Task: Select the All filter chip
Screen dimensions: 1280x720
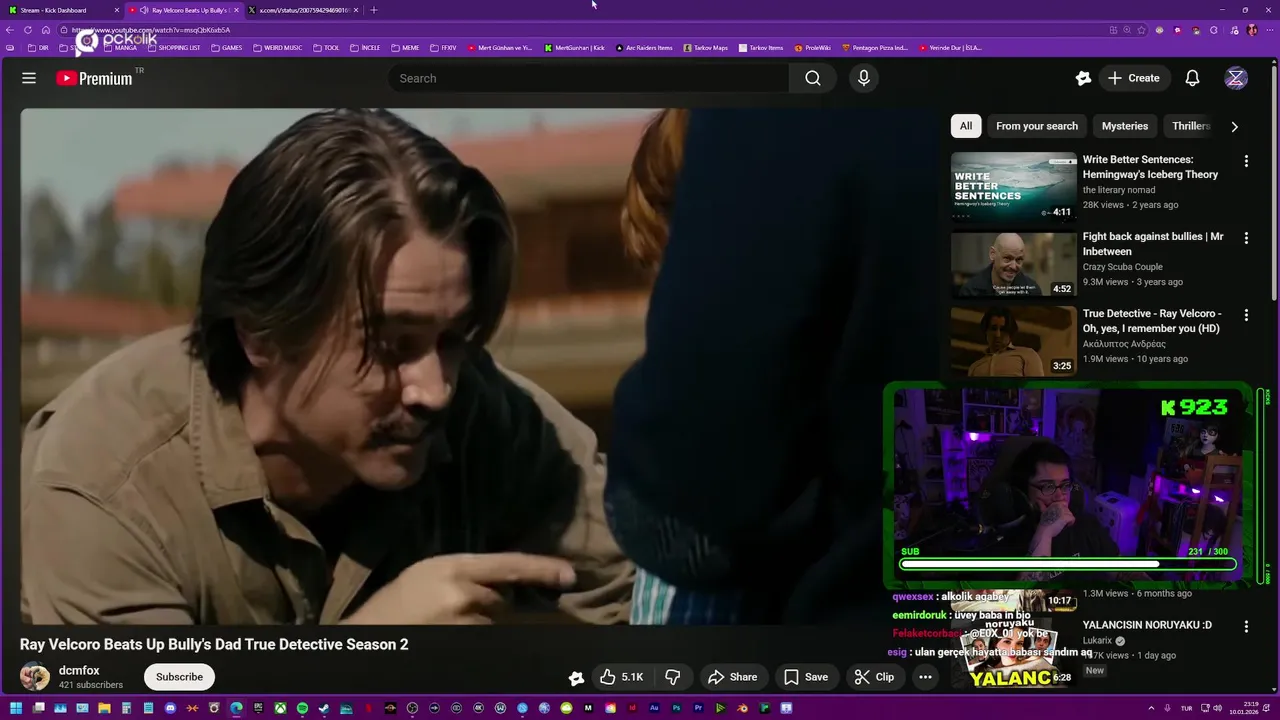Action: click(966, 126)
